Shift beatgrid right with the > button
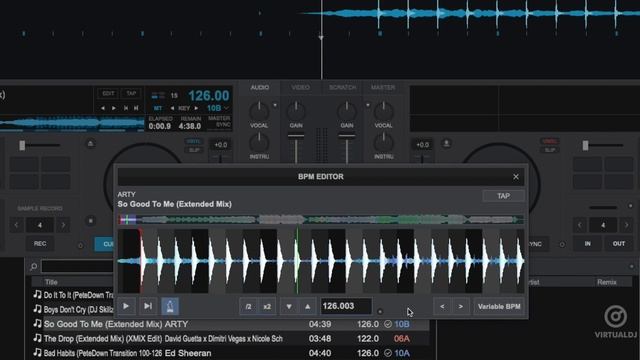The width and height of the screenshot is (640, 360). [x=461, y=307]
